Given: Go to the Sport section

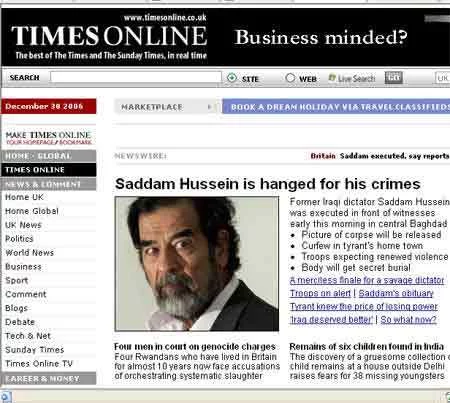Looking at the screenshot, I should [x=17, y=280].
